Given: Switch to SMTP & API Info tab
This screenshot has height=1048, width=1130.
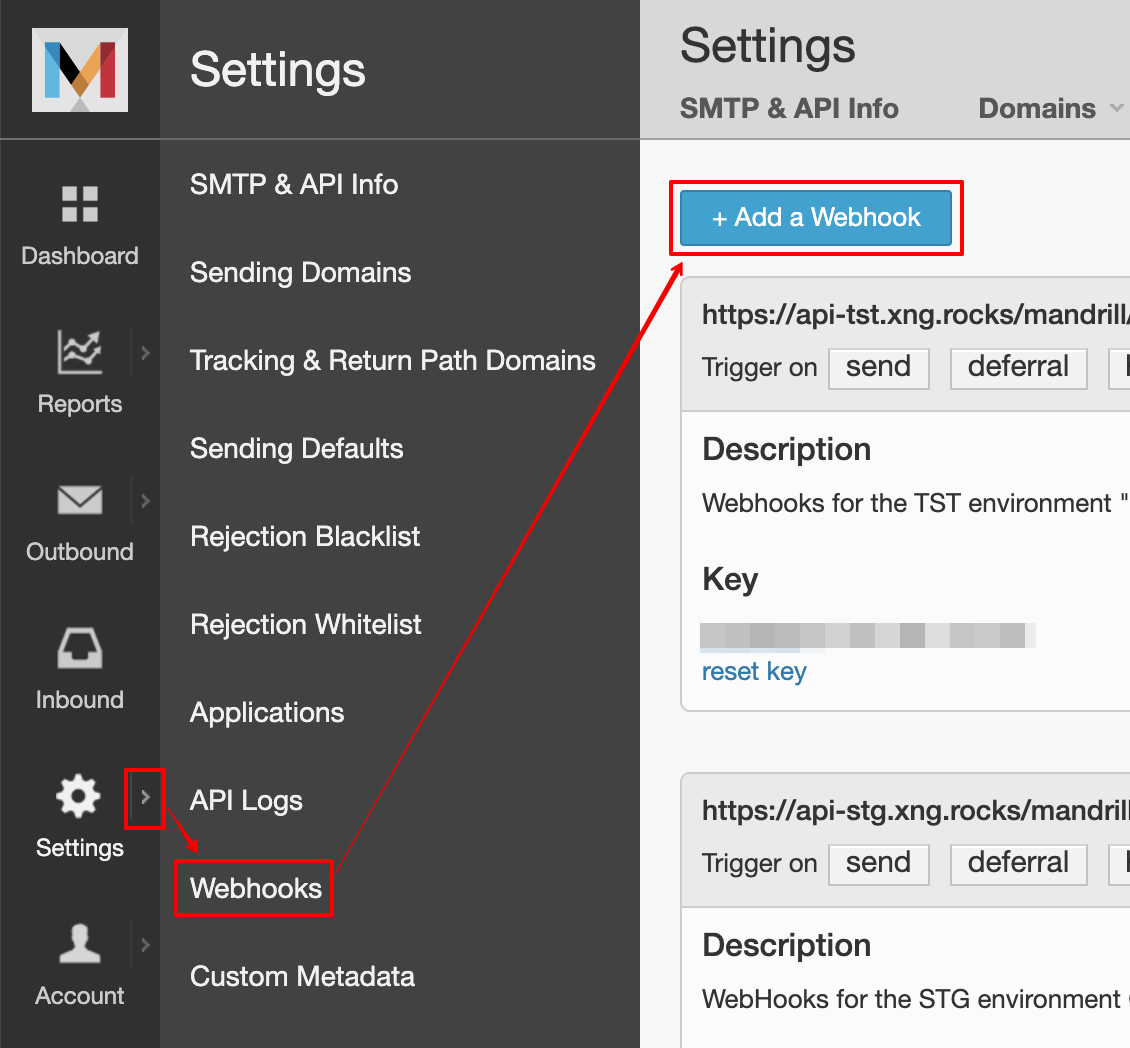Looking at the screenshot, I should click(x=789, y=108).
